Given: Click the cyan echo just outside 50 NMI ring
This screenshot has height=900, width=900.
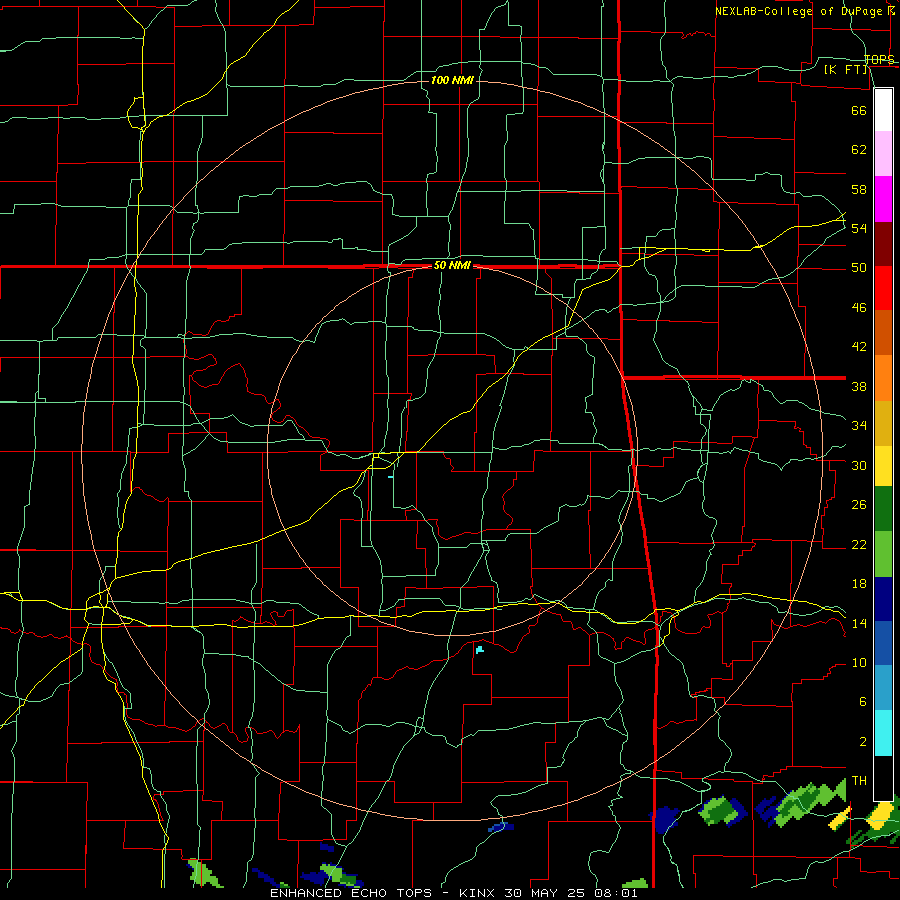Looking at the screenshot, I should [479, 650].
